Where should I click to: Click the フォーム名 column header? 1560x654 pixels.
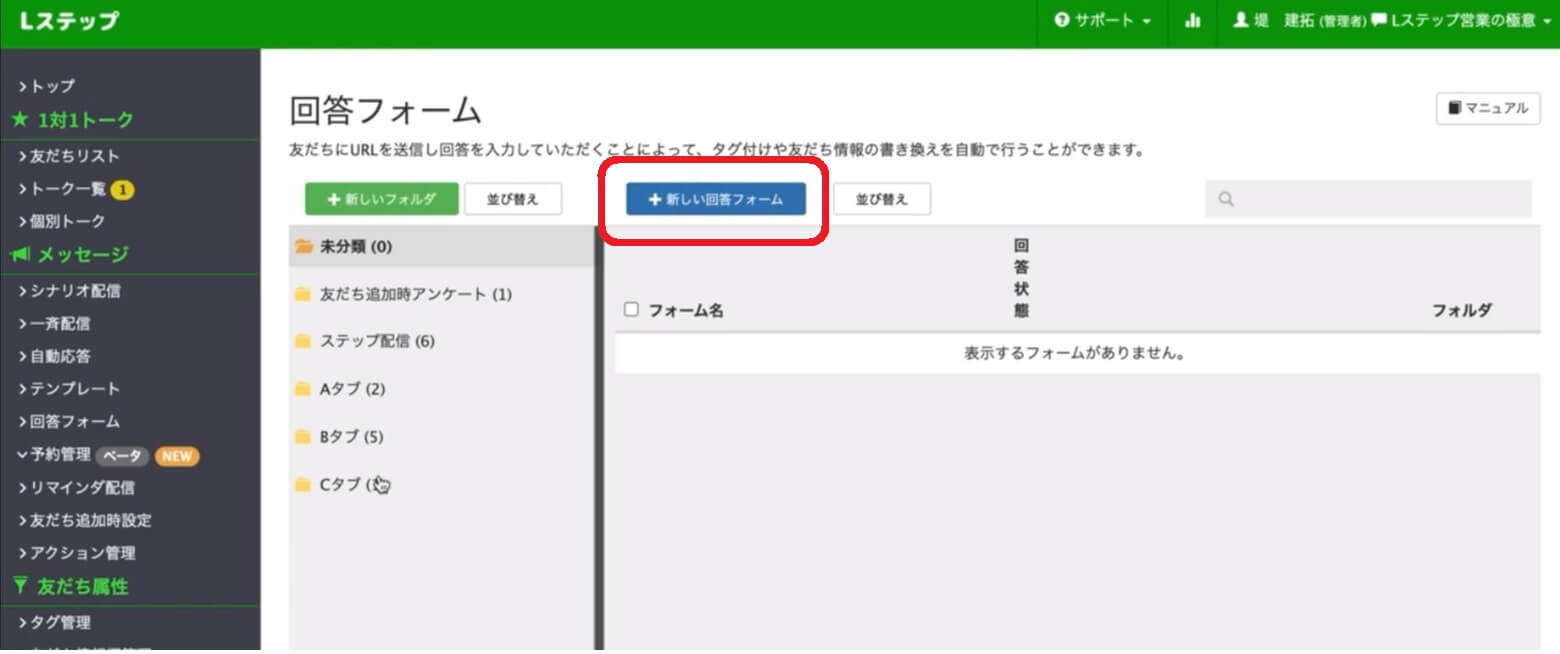(x=686, y=310)
